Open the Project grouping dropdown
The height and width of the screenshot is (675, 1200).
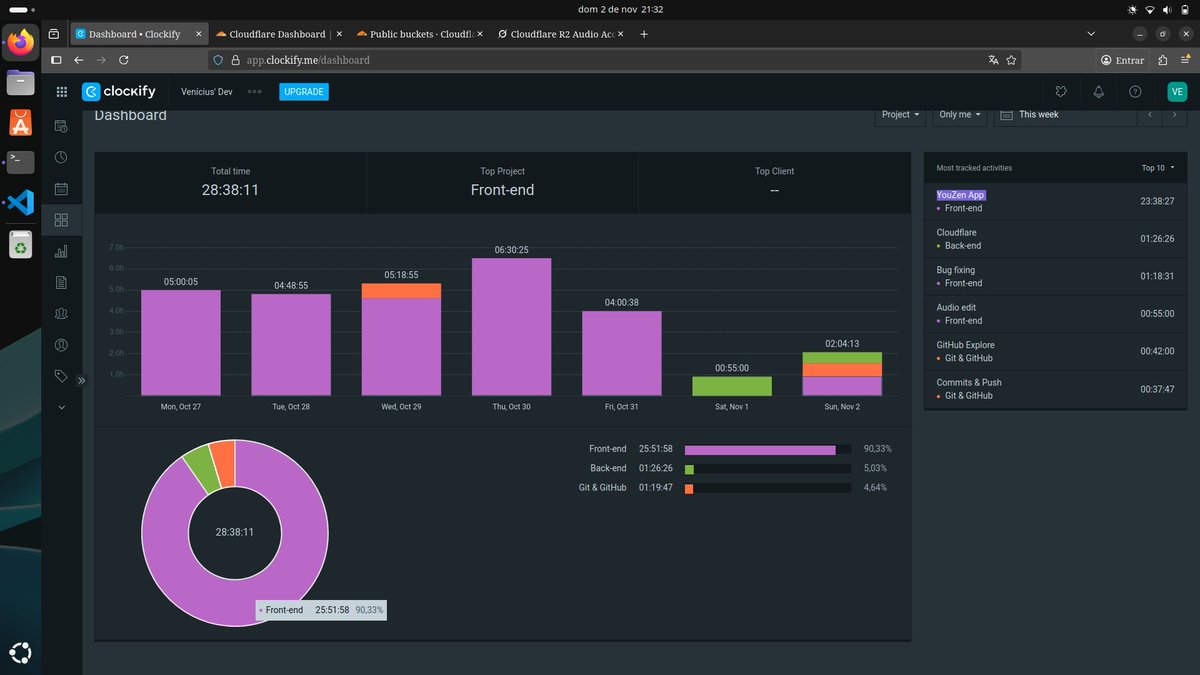[901, 115]
